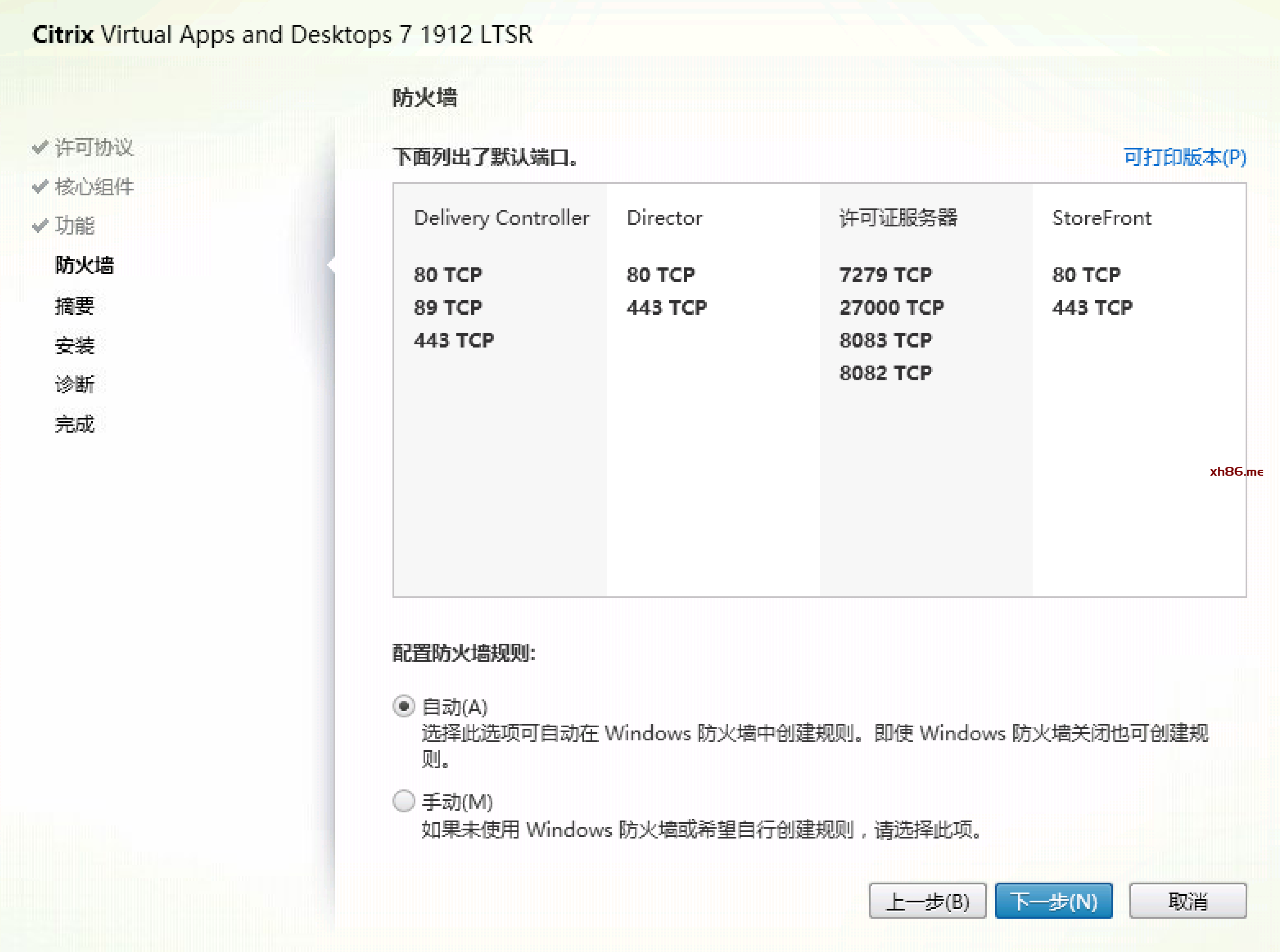Click the 许可协议 completed step label

94,147
